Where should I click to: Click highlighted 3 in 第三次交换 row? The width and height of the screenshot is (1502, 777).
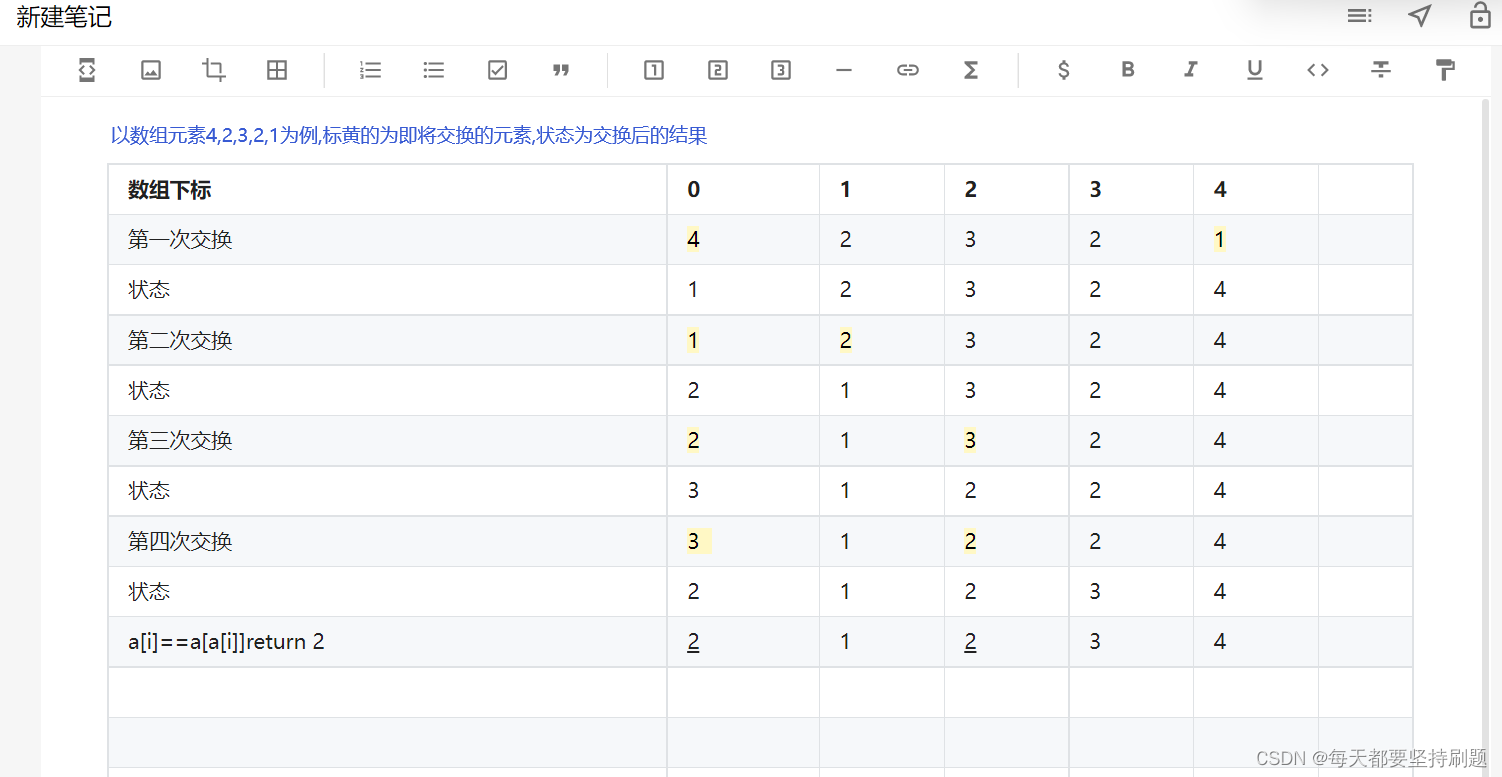pos(970,441)
